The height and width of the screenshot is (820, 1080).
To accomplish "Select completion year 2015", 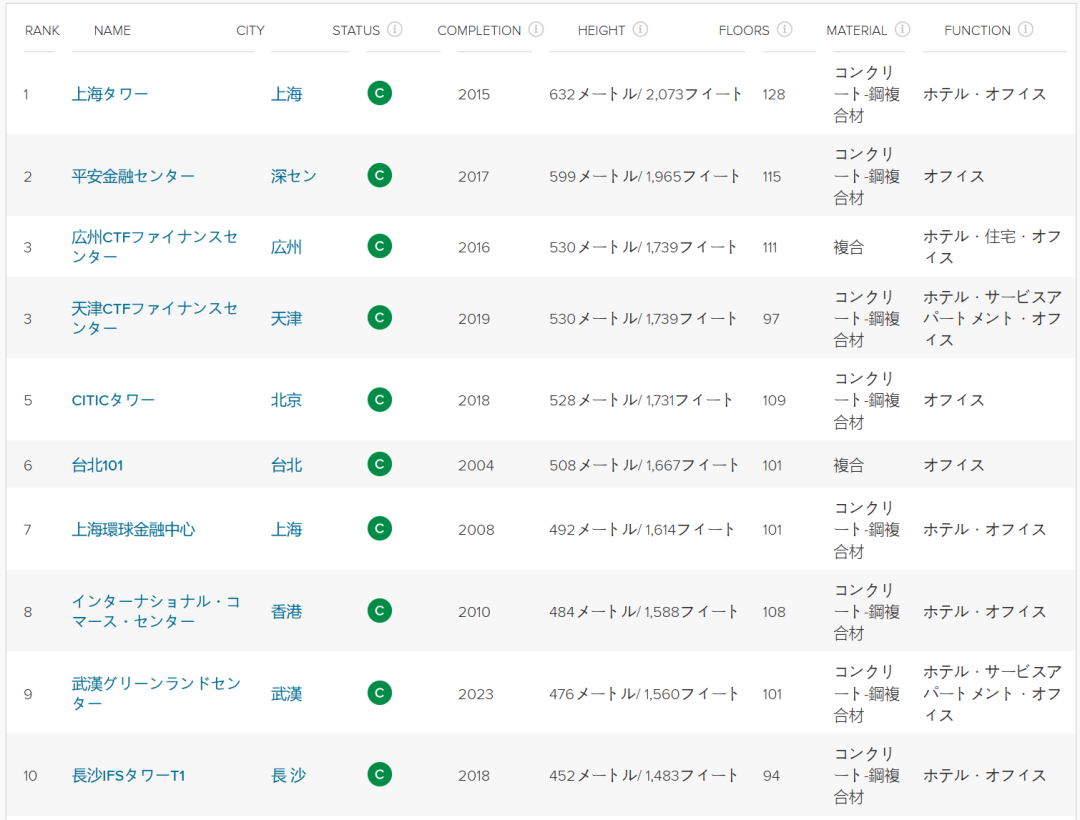I will pyautogui.click(x=474, y=94).
